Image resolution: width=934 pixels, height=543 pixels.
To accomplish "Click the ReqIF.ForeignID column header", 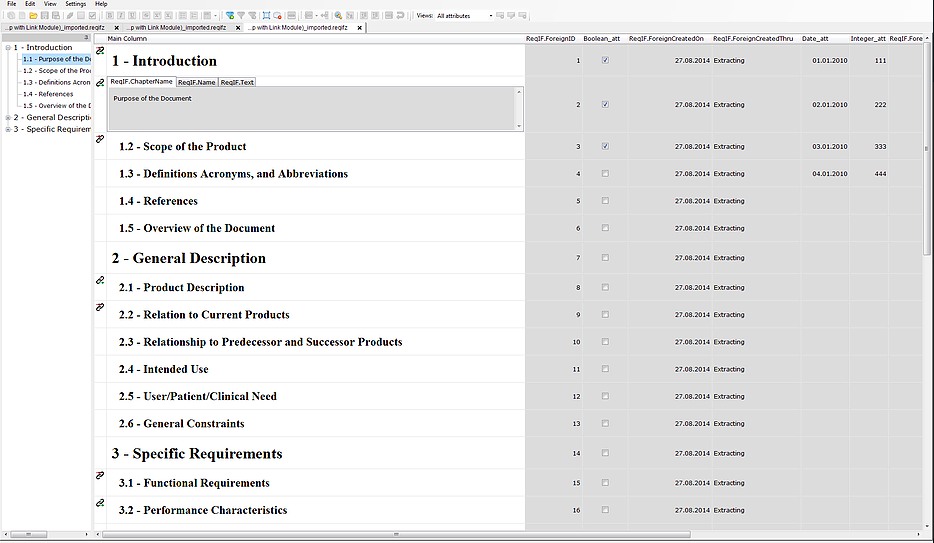I will click(x=550, y=38).
